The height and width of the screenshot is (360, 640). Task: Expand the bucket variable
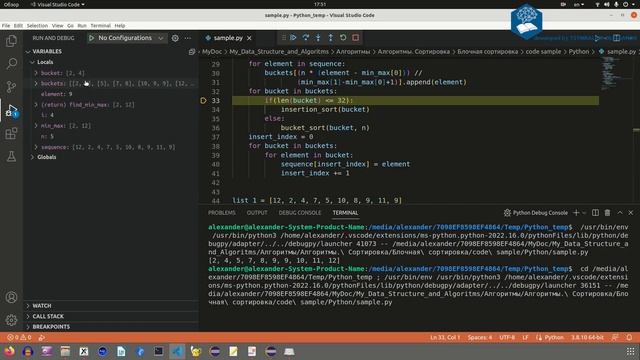click(36, 73)
